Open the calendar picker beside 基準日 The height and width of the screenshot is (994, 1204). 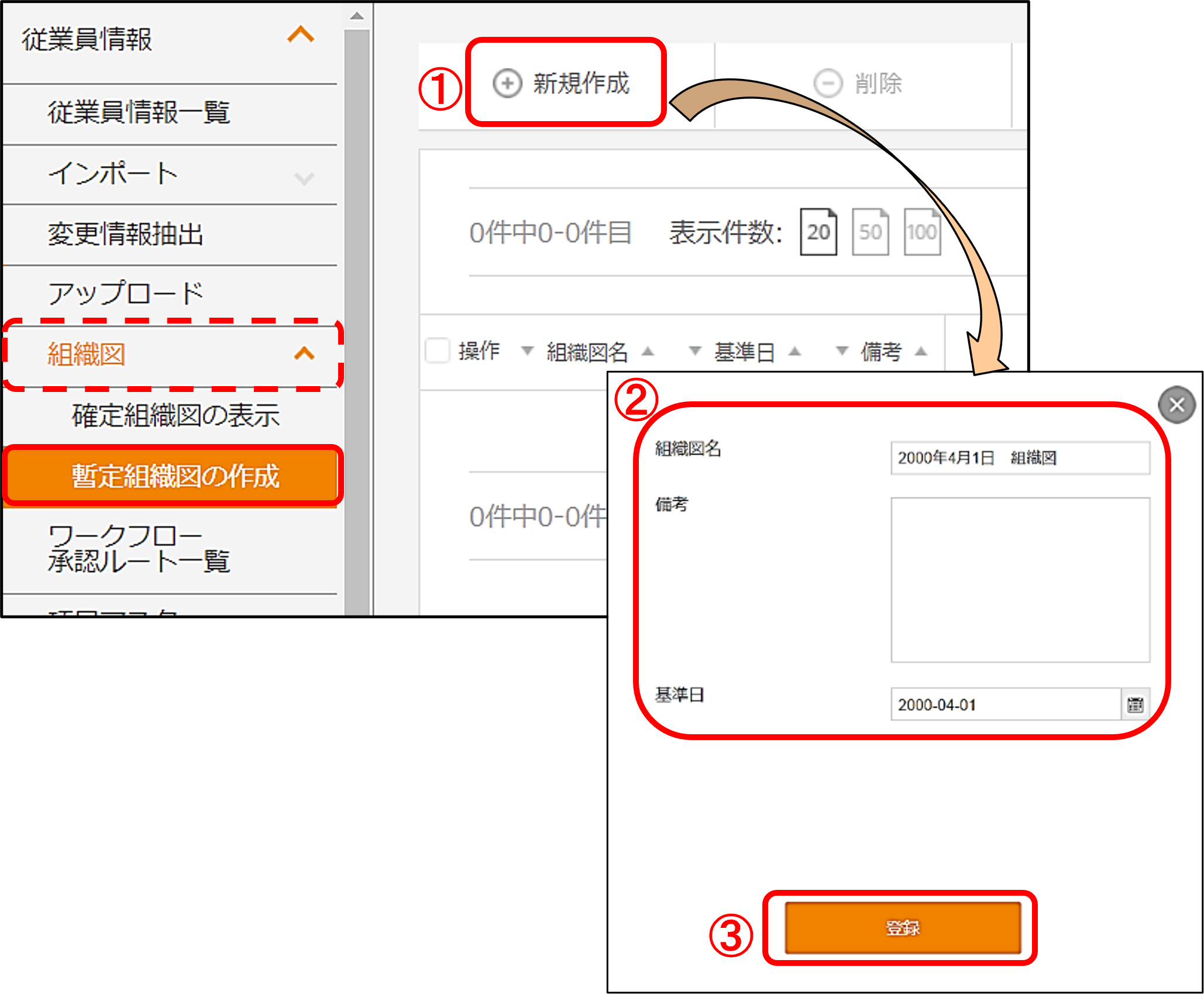(1135, 704)
